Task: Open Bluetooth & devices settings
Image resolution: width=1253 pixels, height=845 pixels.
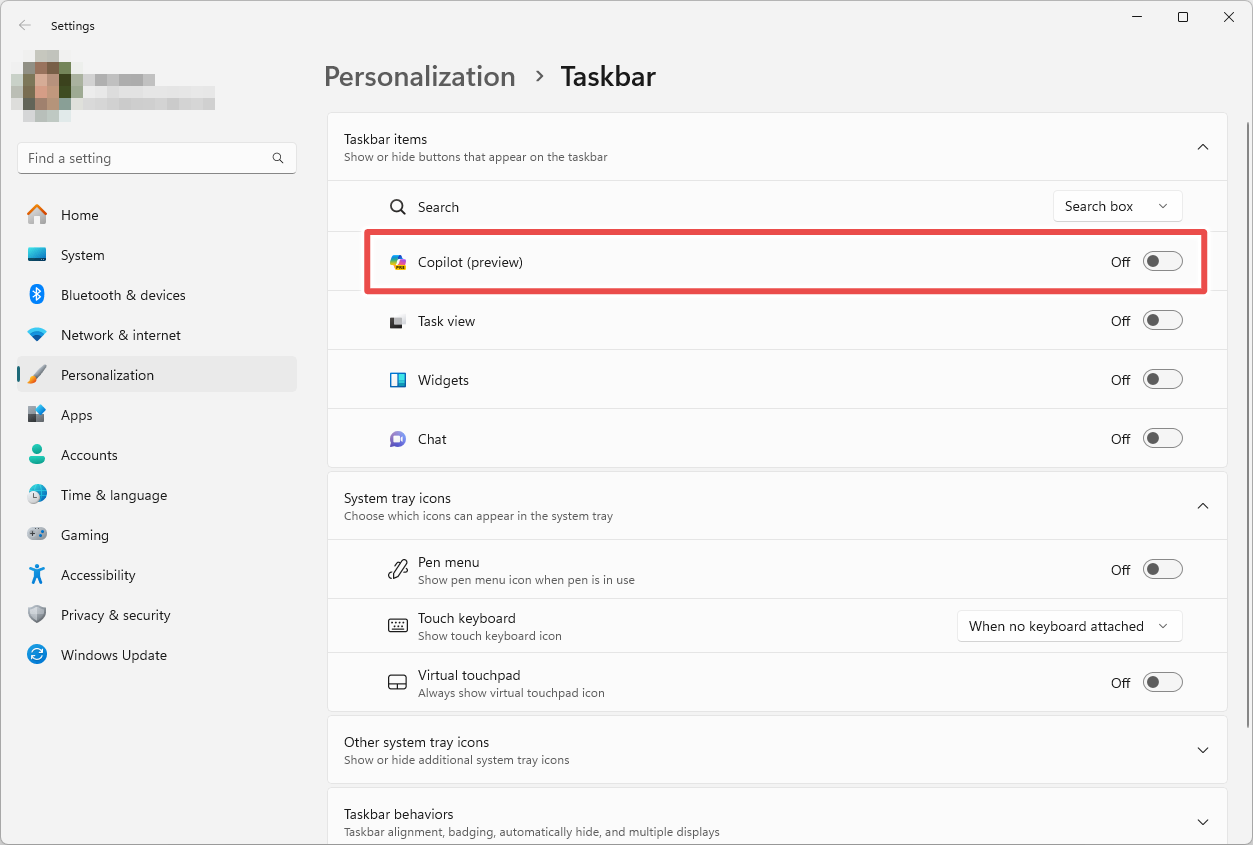Action: [157, 295]
